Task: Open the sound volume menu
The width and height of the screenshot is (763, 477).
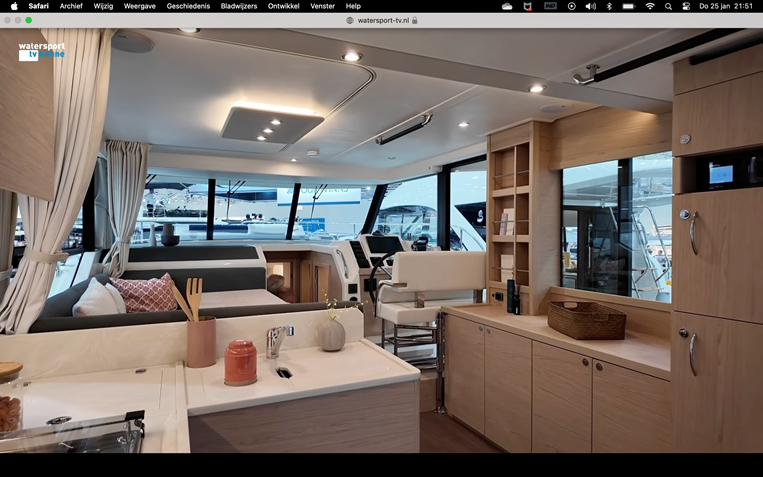Action: click(x=590, y=6)
